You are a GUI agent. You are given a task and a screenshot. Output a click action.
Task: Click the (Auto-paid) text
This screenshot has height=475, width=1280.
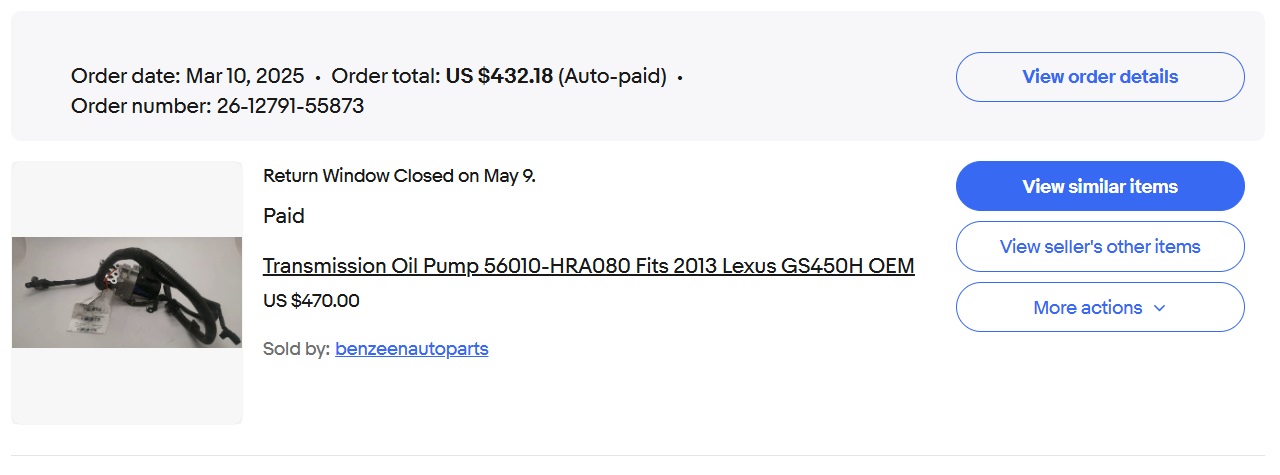pyautogui.click(x=612, y=76)
